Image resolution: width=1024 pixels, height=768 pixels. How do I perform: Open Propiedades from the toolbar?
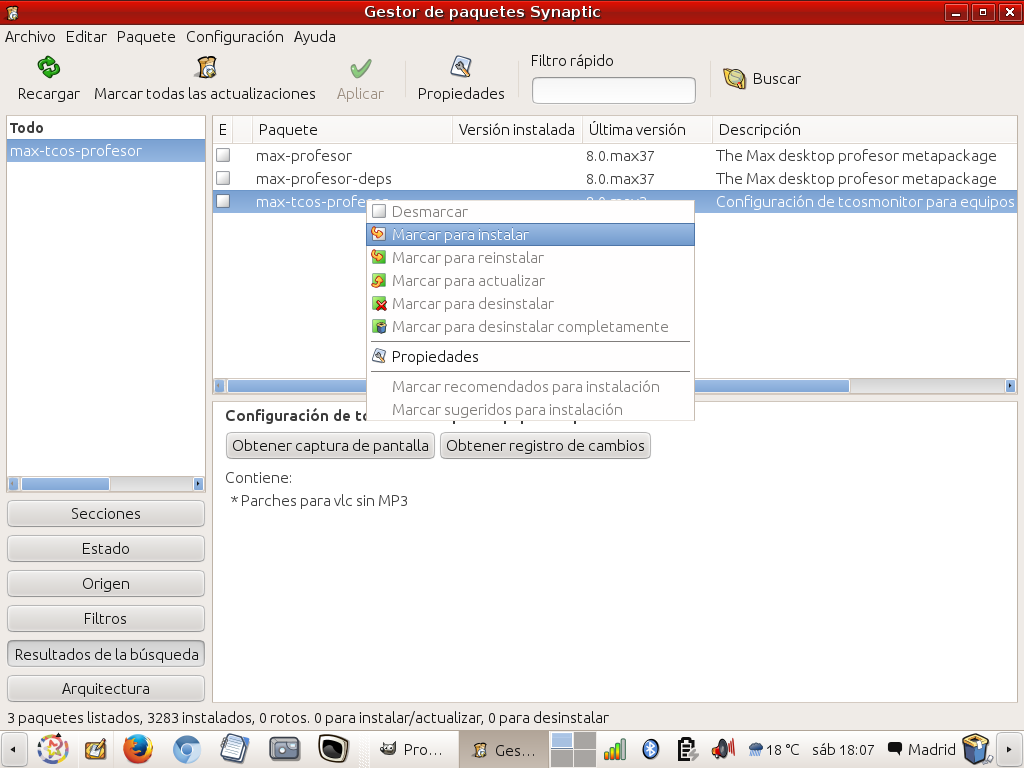pos(461,68)
